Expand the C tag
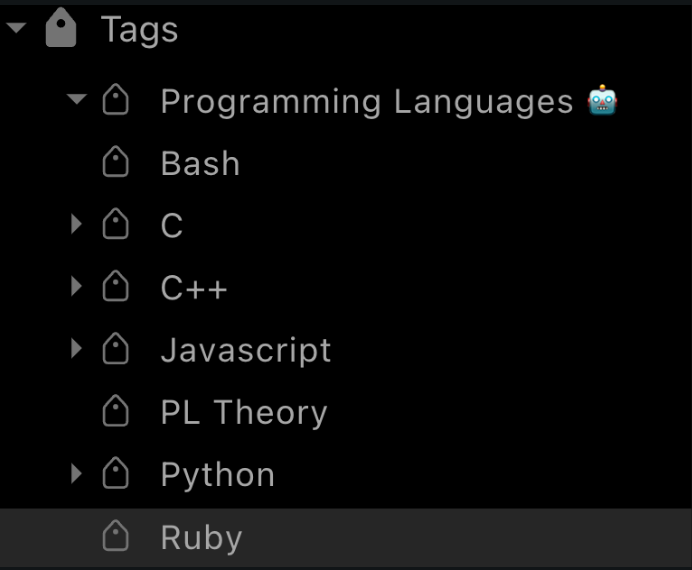692x570 pixels. 77,225
